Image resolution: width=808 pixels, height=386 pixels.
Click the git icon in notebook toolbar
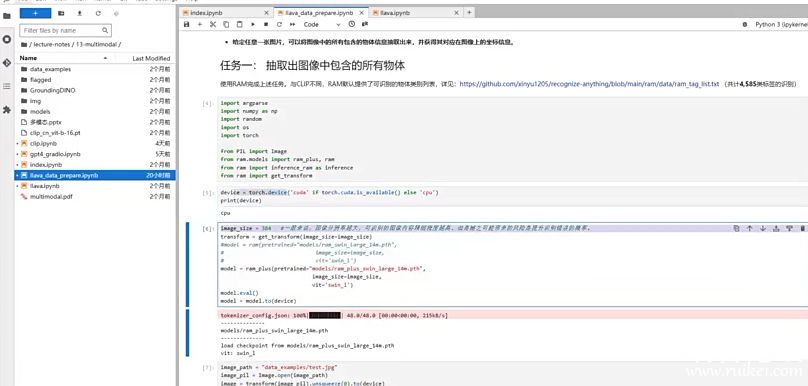click(x=365, y=24)
